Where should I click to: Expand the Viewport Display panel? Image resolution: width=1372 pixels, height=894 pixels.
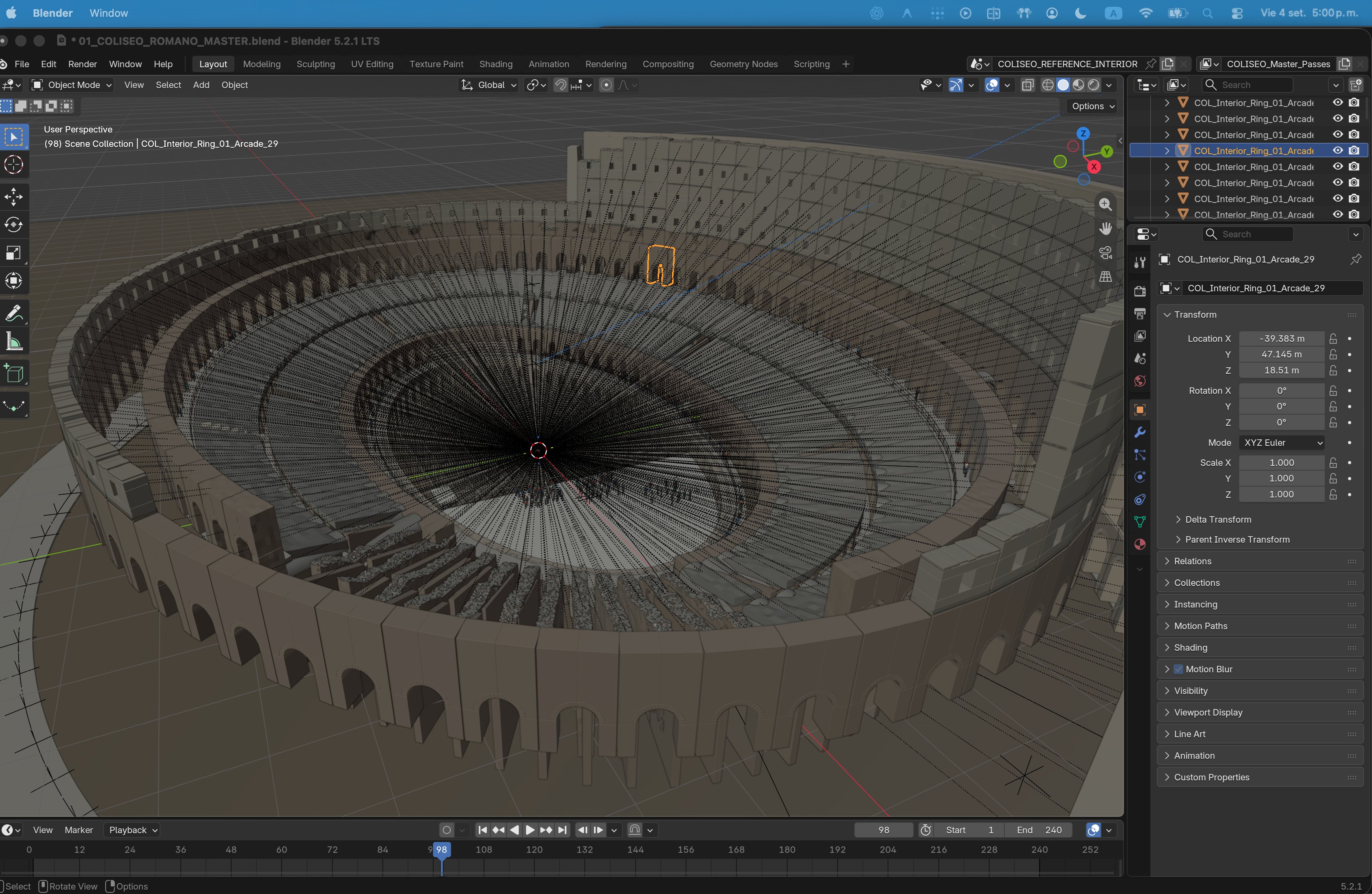(x=1208, y=712)
